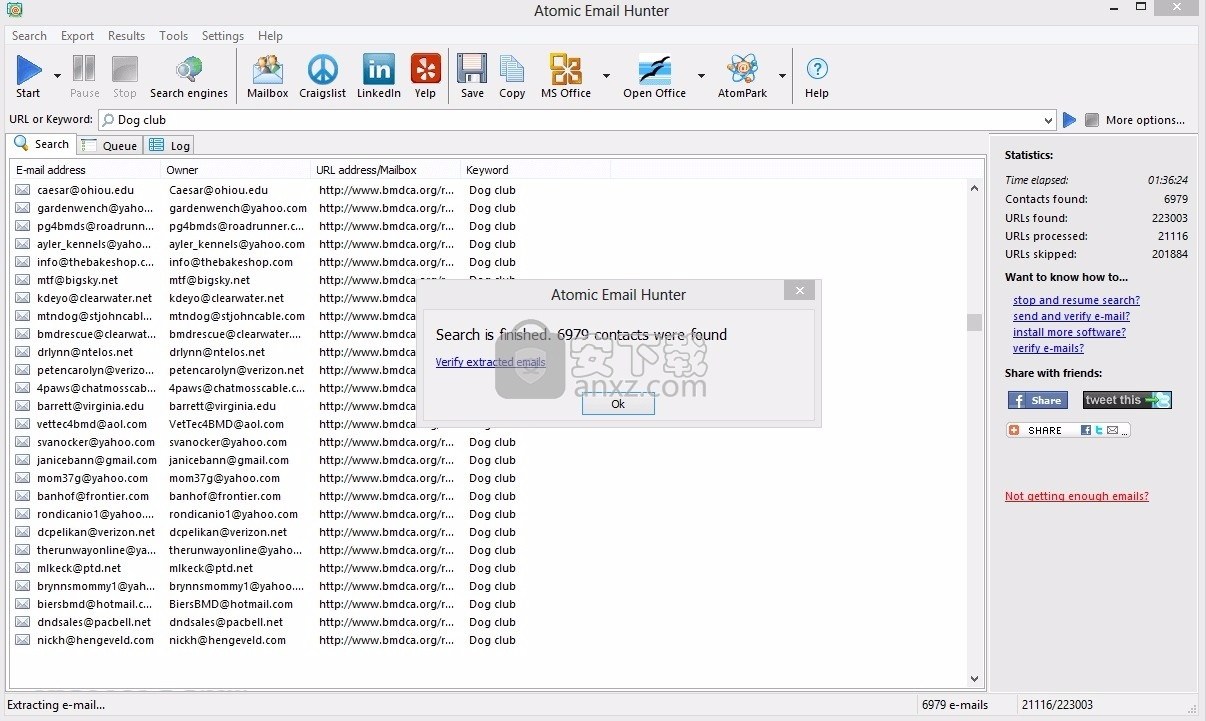Image resolution: width=1206 pixels, height=721 pixels.
Task: Open 'install more software?' link
Action: [x=1069, y=332]
